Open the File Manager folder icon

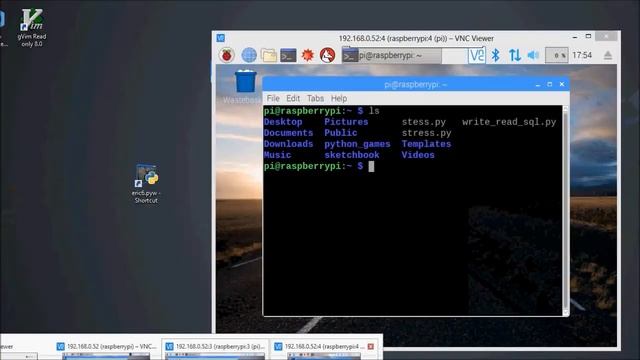(x=269, y=55)
